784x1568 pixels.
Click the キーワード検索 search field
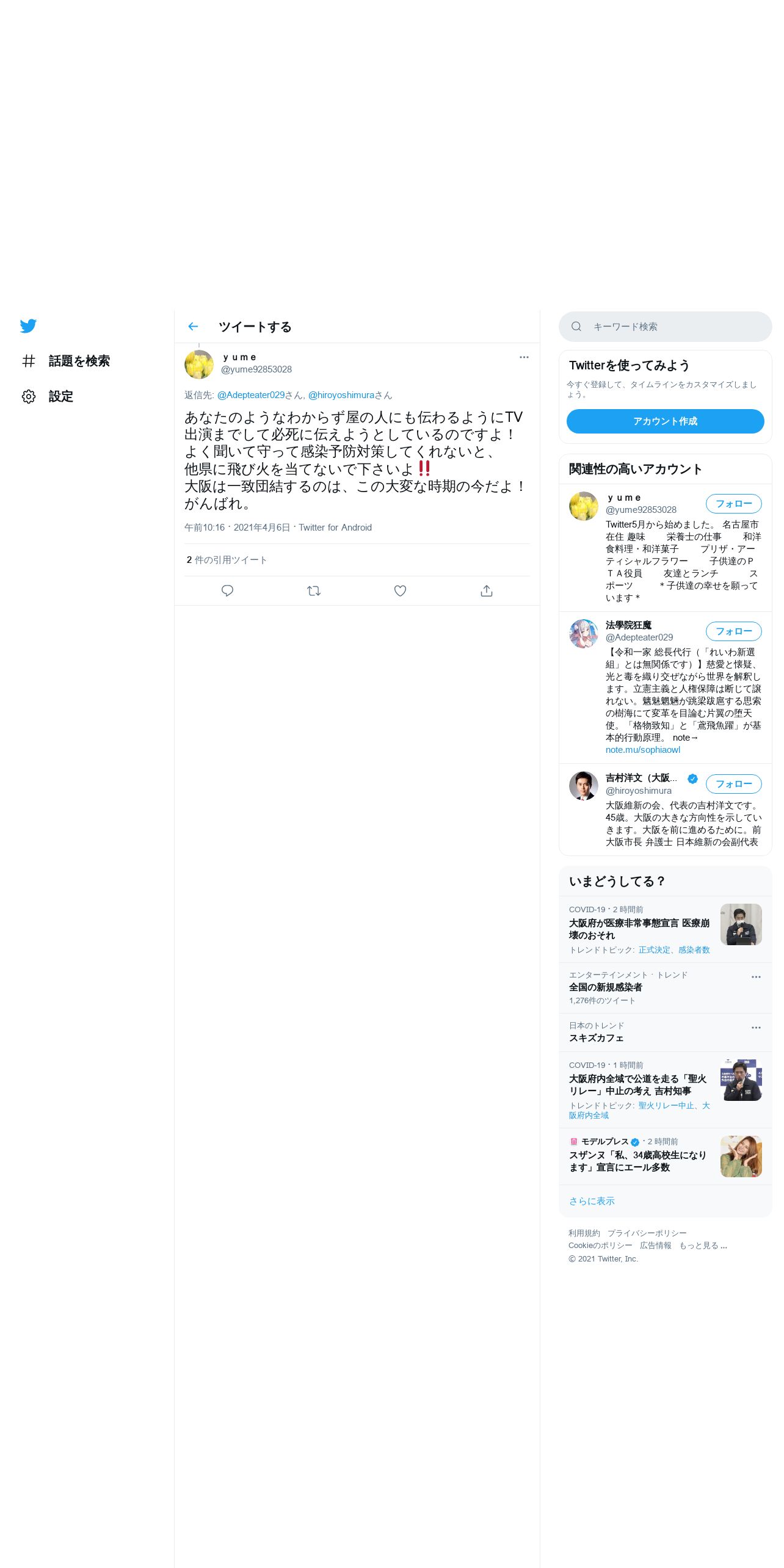tap(665, 327)
